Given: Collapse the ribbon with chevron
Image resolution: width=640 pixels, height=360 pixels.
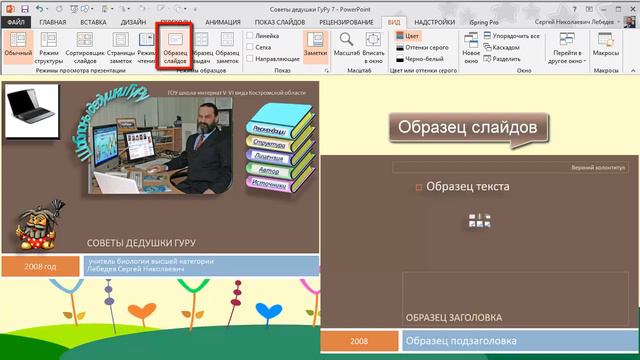Looking at the screenshot, I should (x=633, y=70).
